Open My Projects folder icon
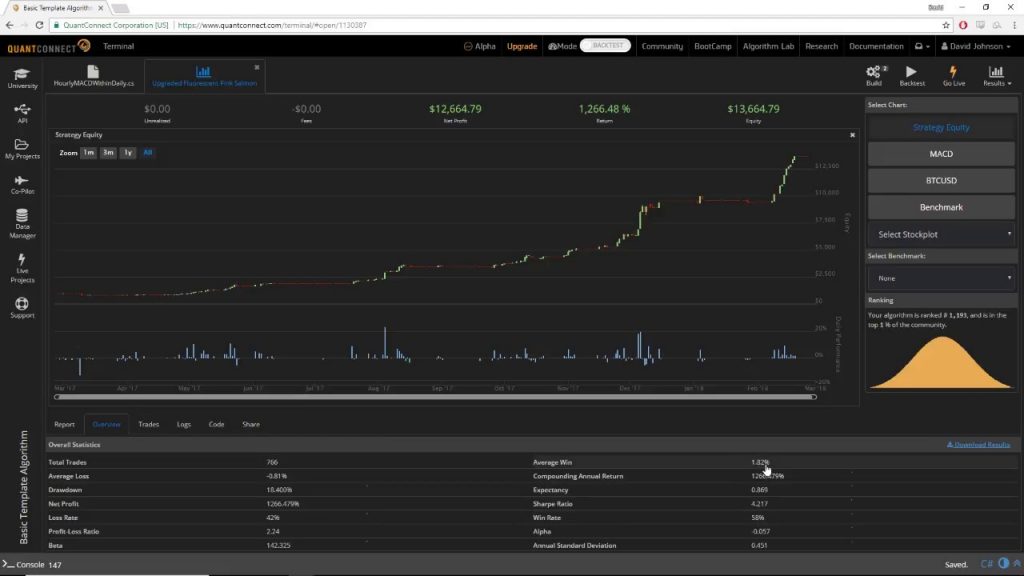 pyautogui.click(x=22, y=149)
